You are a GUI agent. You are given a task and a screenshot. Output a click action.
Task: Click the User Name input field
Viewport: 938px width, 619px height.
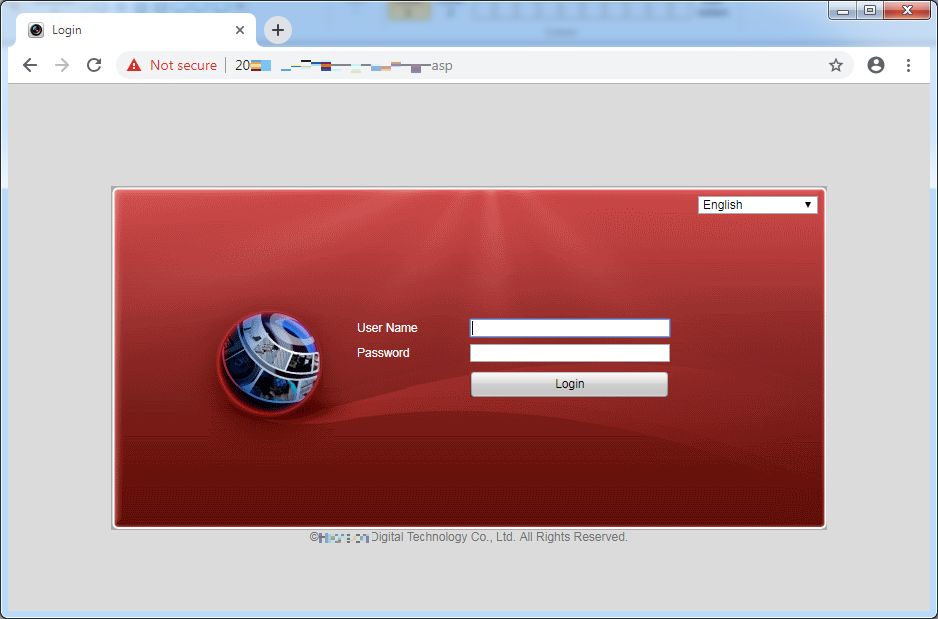570,328
